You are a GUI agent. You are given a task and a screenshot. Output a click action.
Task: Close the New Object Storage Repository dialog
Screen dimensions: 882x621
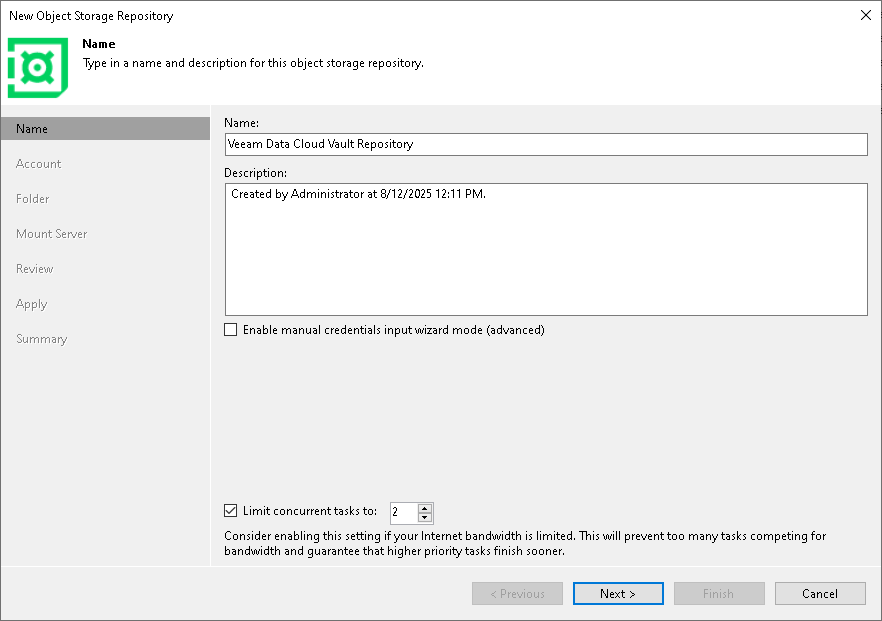(x=866, y=15)
